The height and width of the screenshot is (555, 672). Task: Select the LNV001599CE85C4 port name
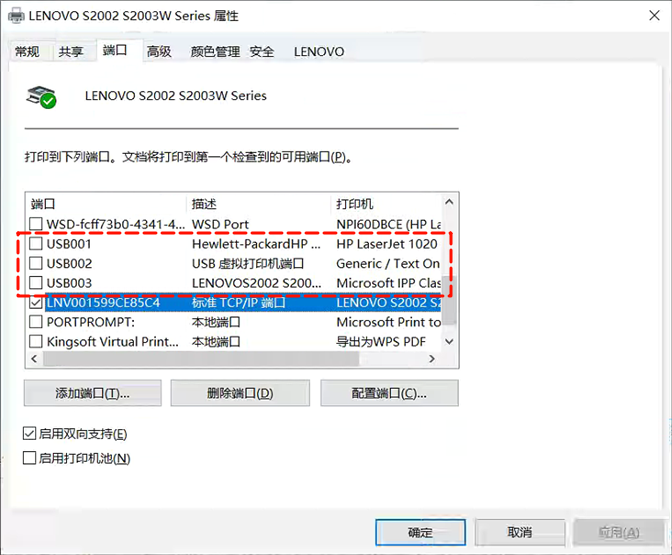(103, 303)
